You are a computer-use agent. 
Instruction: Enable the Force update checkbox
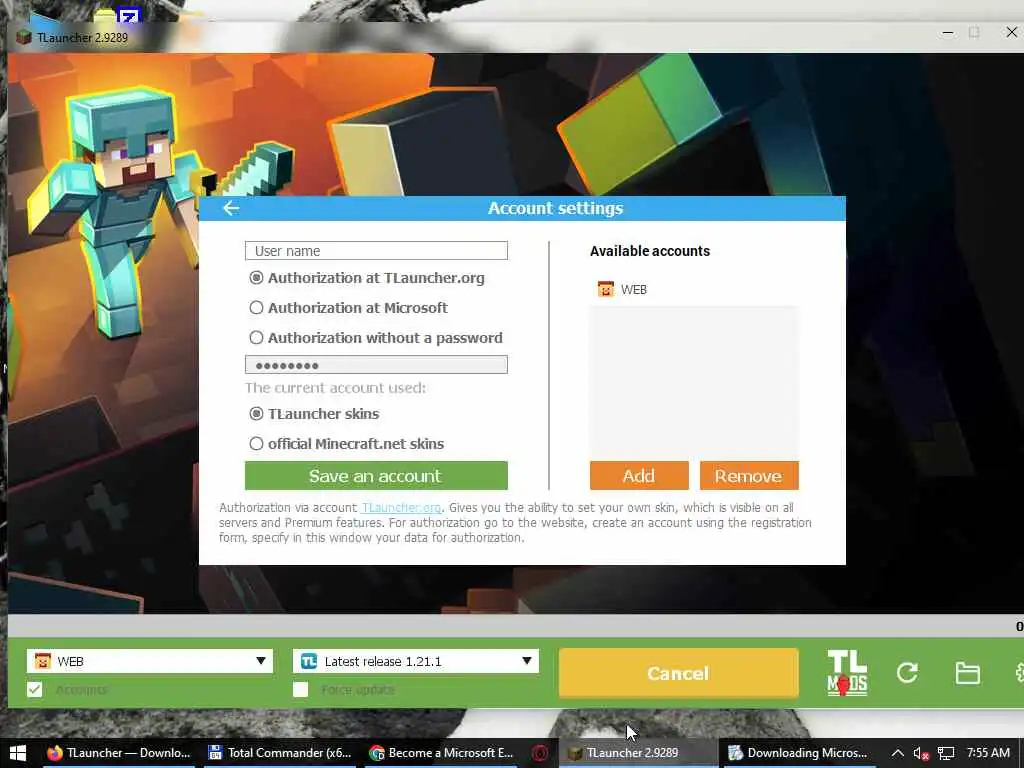300,690
